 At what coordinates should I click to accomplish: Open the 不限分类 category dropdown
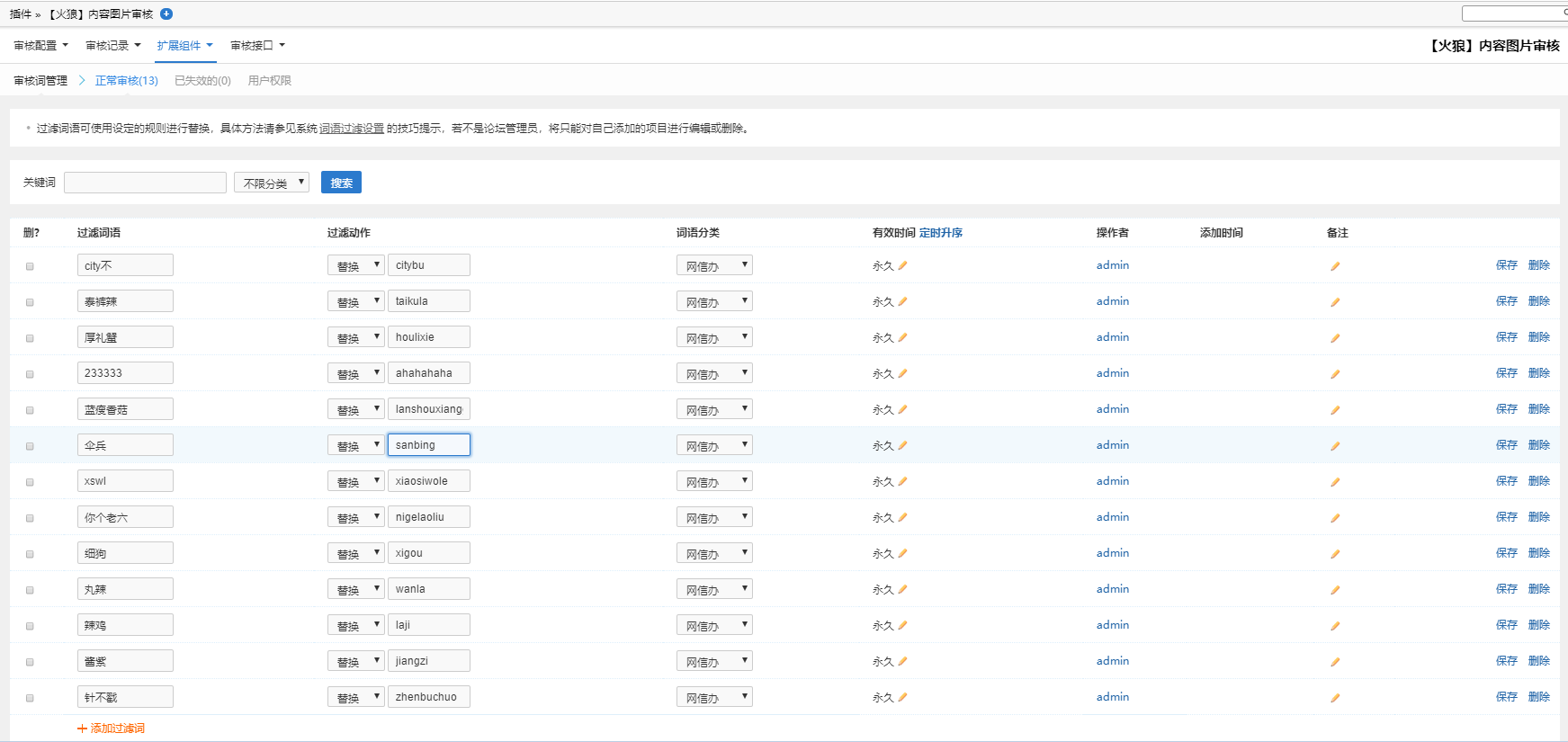click(x=272, y=183)
